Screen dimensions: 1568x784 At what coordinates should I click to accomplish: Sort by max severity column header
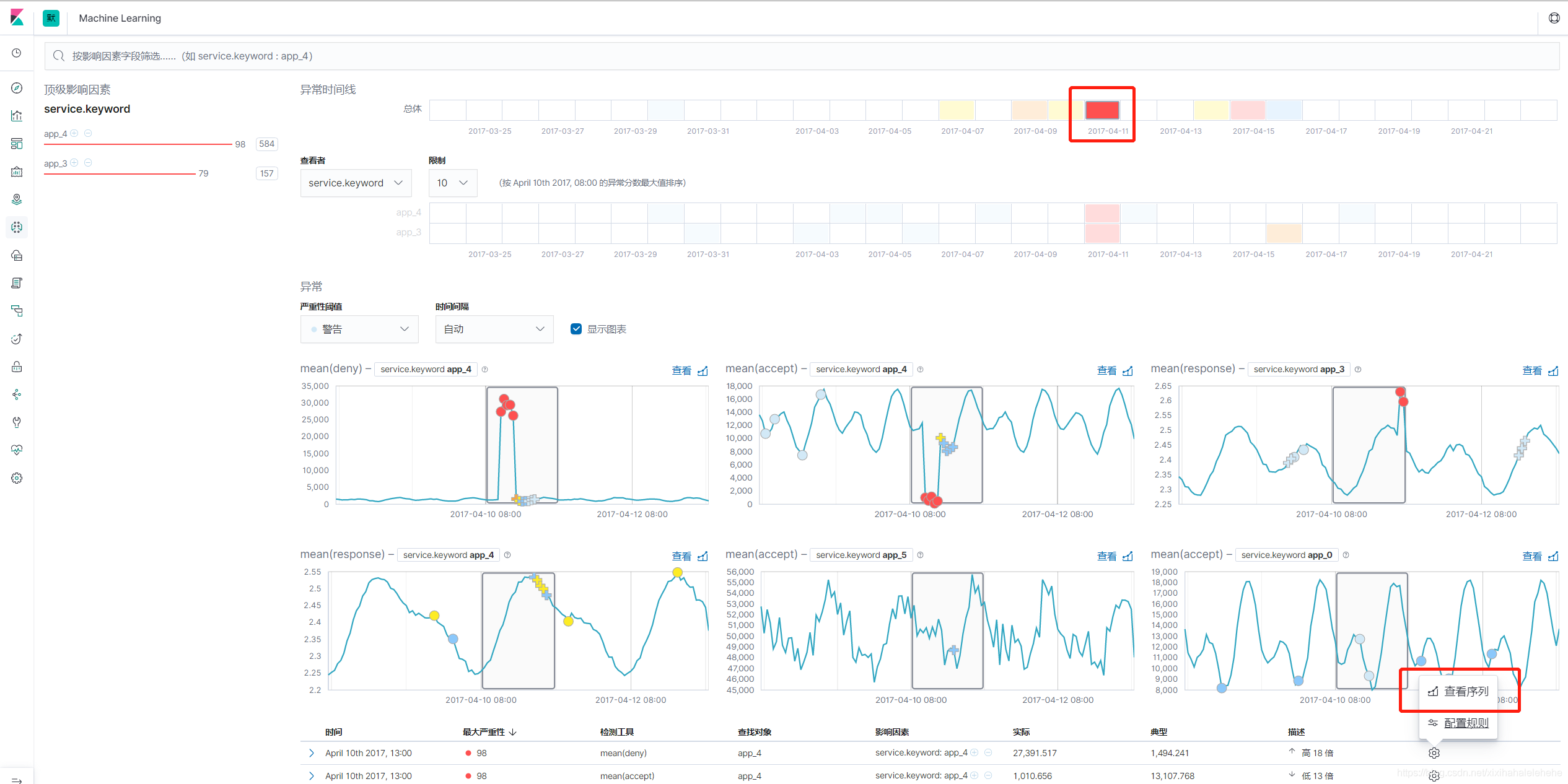point(489,732)
